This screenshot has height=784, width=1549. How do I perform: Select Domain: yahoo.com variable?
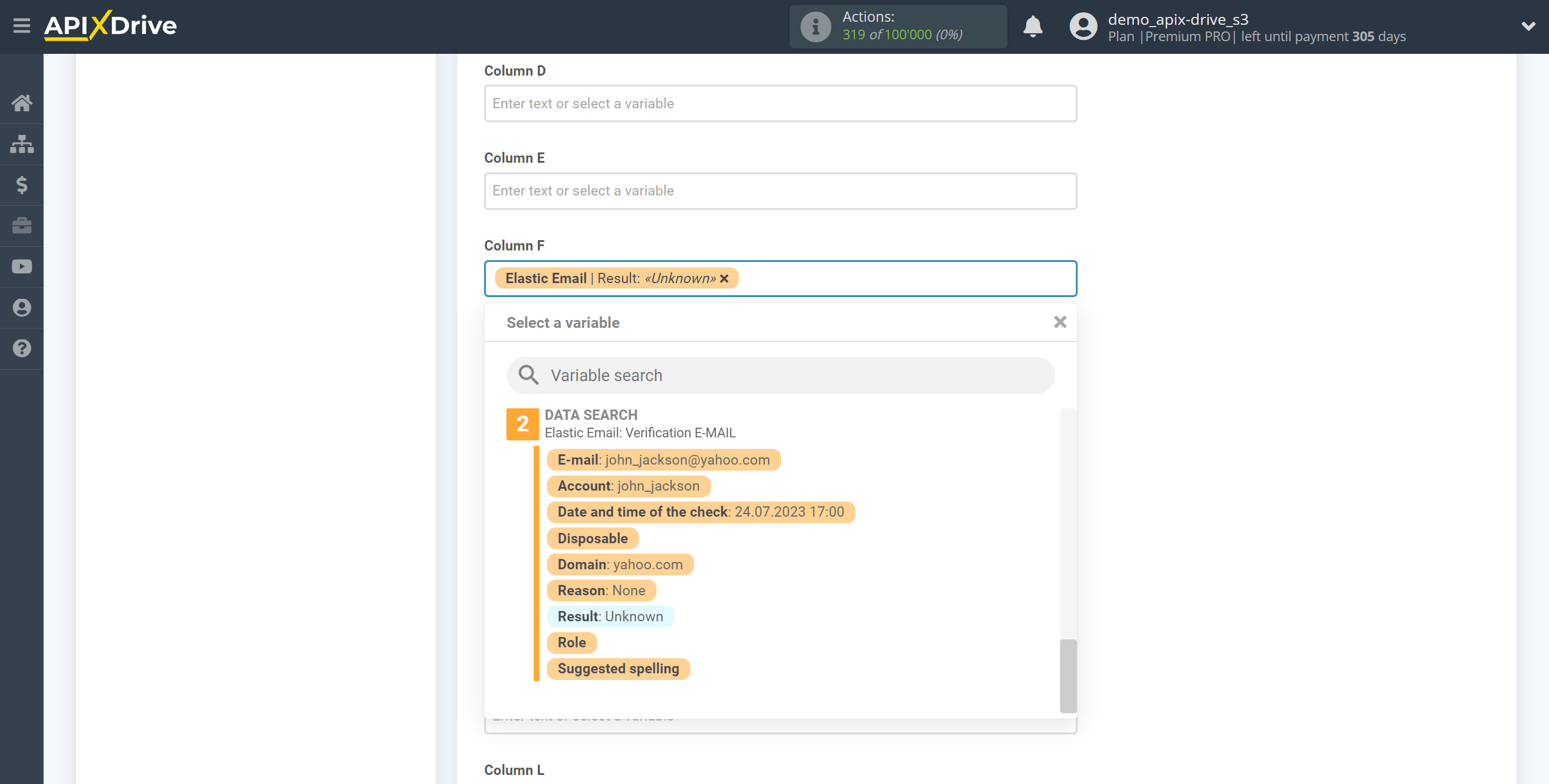point(620,564)
